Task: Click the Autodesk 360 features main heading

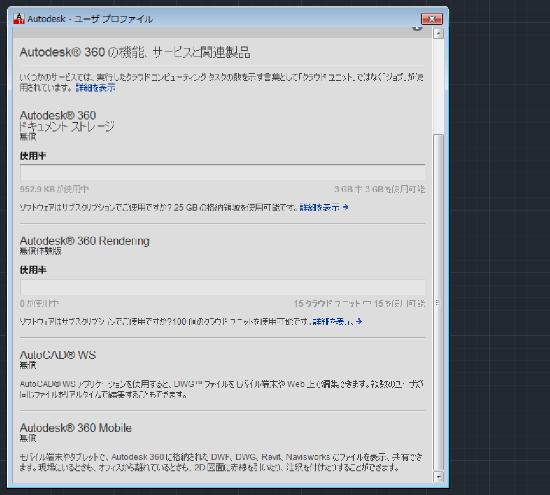Action: (x=135, y=53)
